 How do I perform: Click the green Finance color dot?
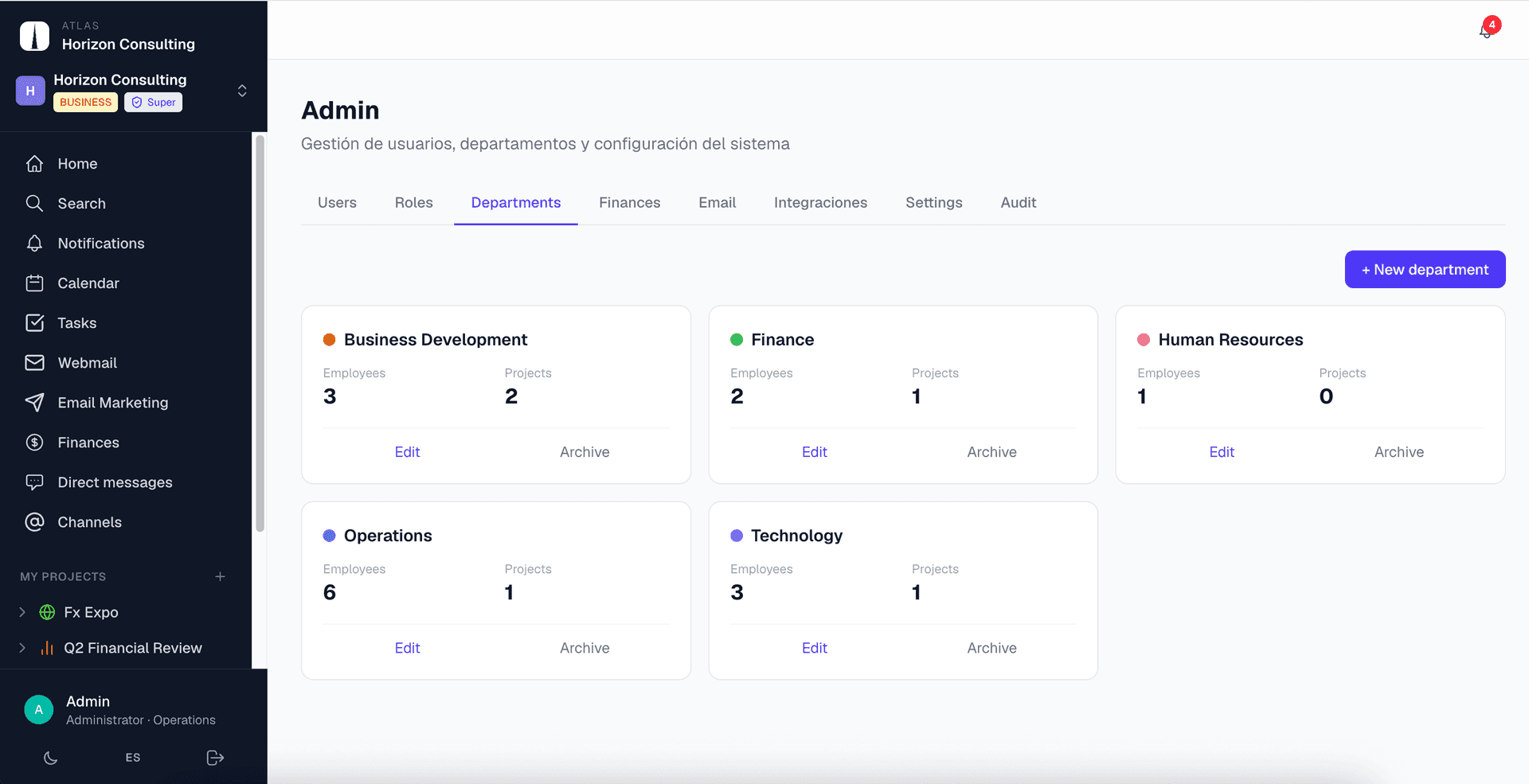[737, 340]
